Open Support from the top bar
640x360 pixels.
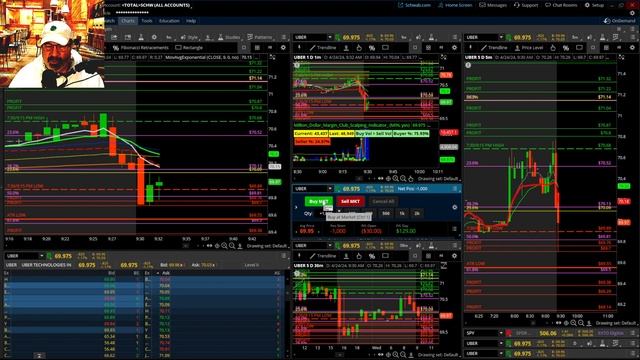click(526, 5)
